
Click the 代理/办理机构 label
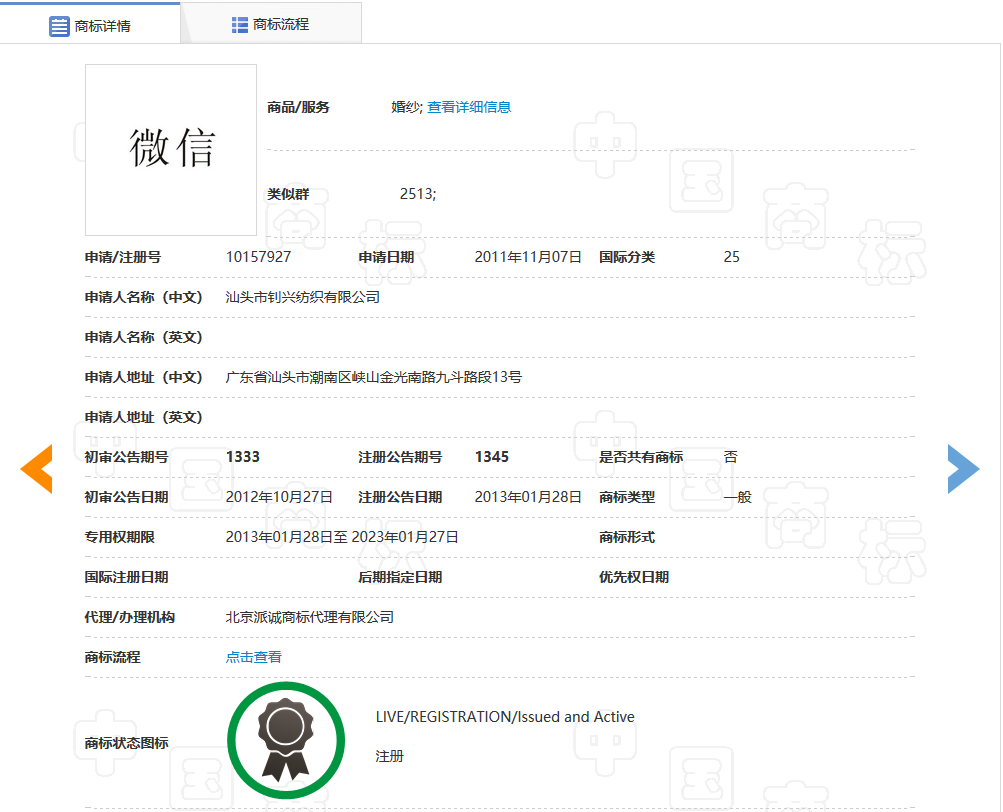click(x=130, y=617)
